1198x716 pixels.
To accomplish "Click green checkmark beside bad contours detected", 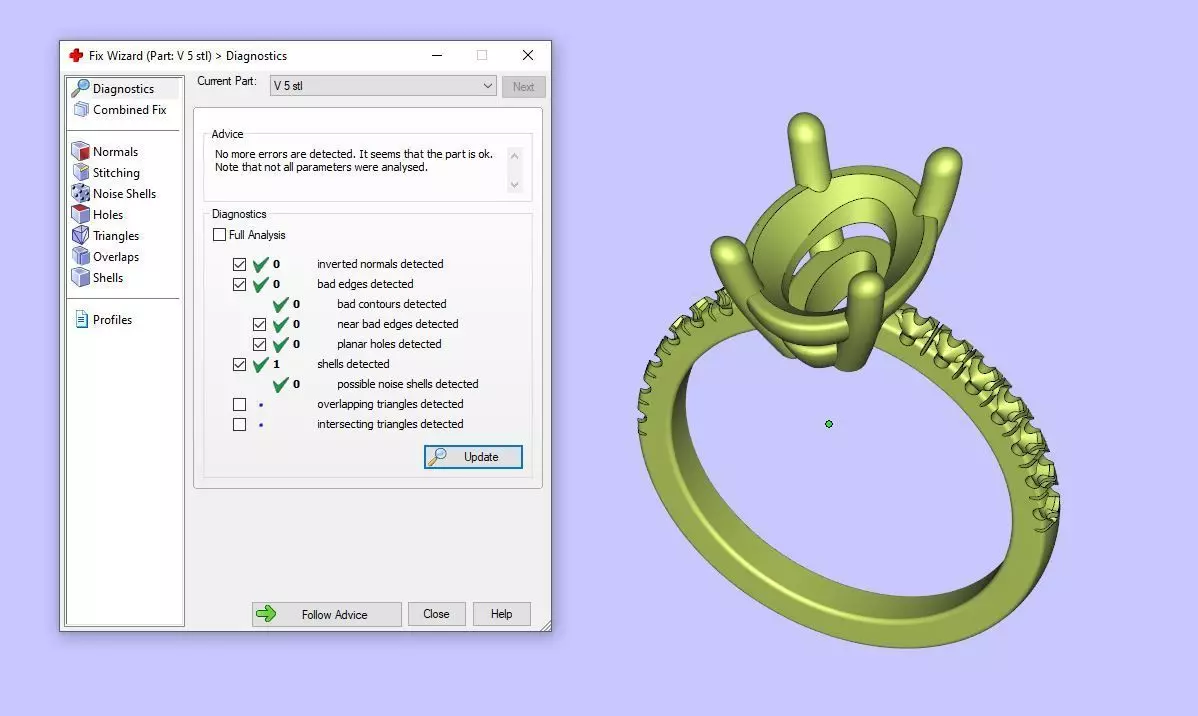I will tap(280, 304).
